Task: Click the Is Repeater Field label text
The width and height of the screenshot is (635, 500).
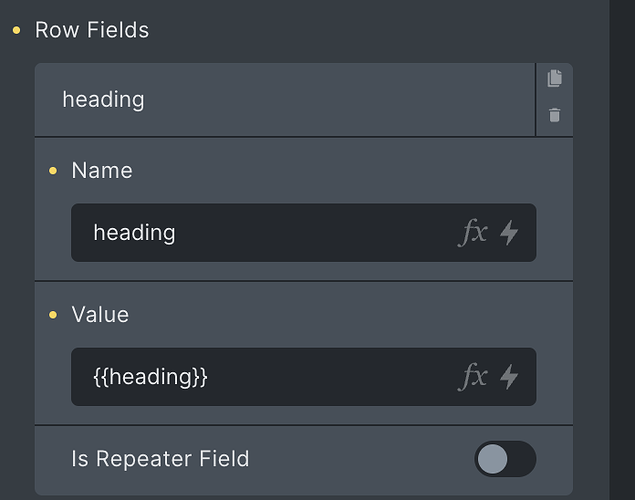Action: click(160, 459)
